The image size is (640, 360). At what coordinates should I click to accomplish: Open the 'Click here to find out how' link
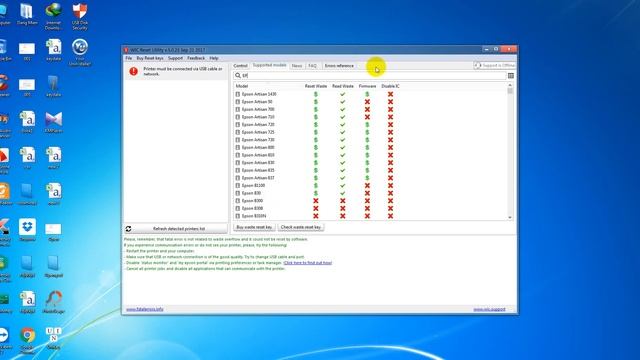pos(308,263)
